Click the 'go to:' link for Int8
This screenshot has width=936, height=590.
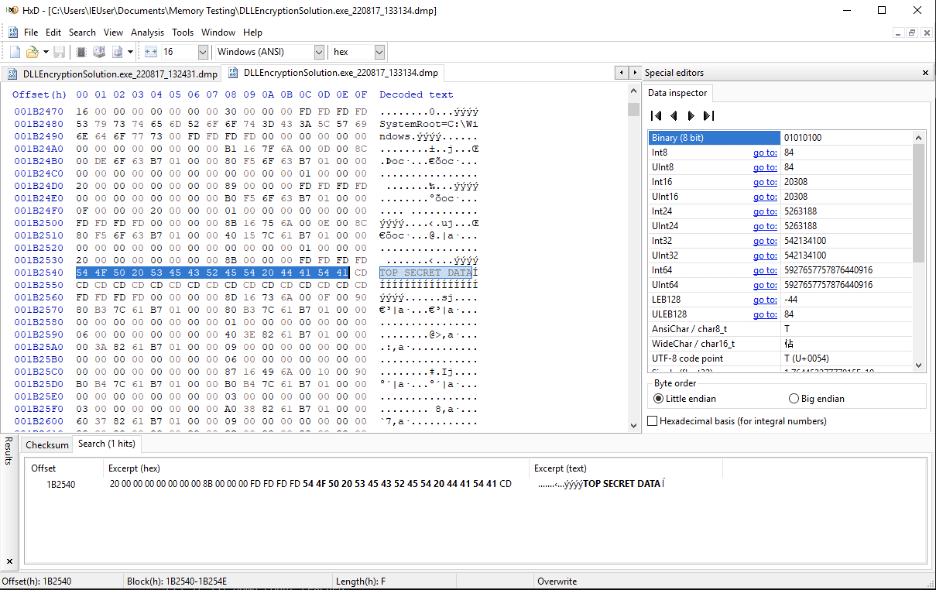[x=765, y=153]
